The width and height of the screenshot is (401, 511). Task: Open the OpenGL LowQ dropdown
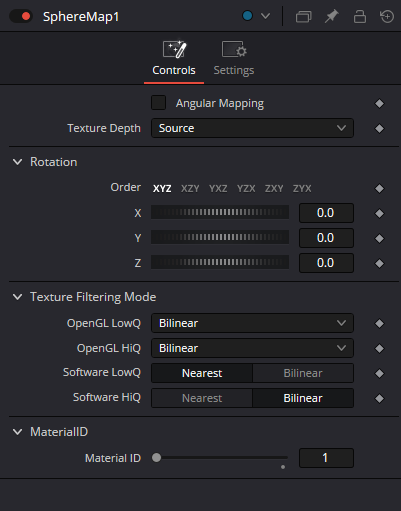[252, 323]
